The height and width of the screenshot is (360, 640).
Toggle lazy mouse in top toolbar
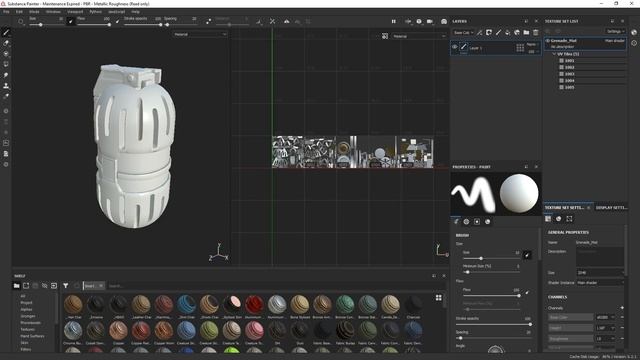point(209,21)
